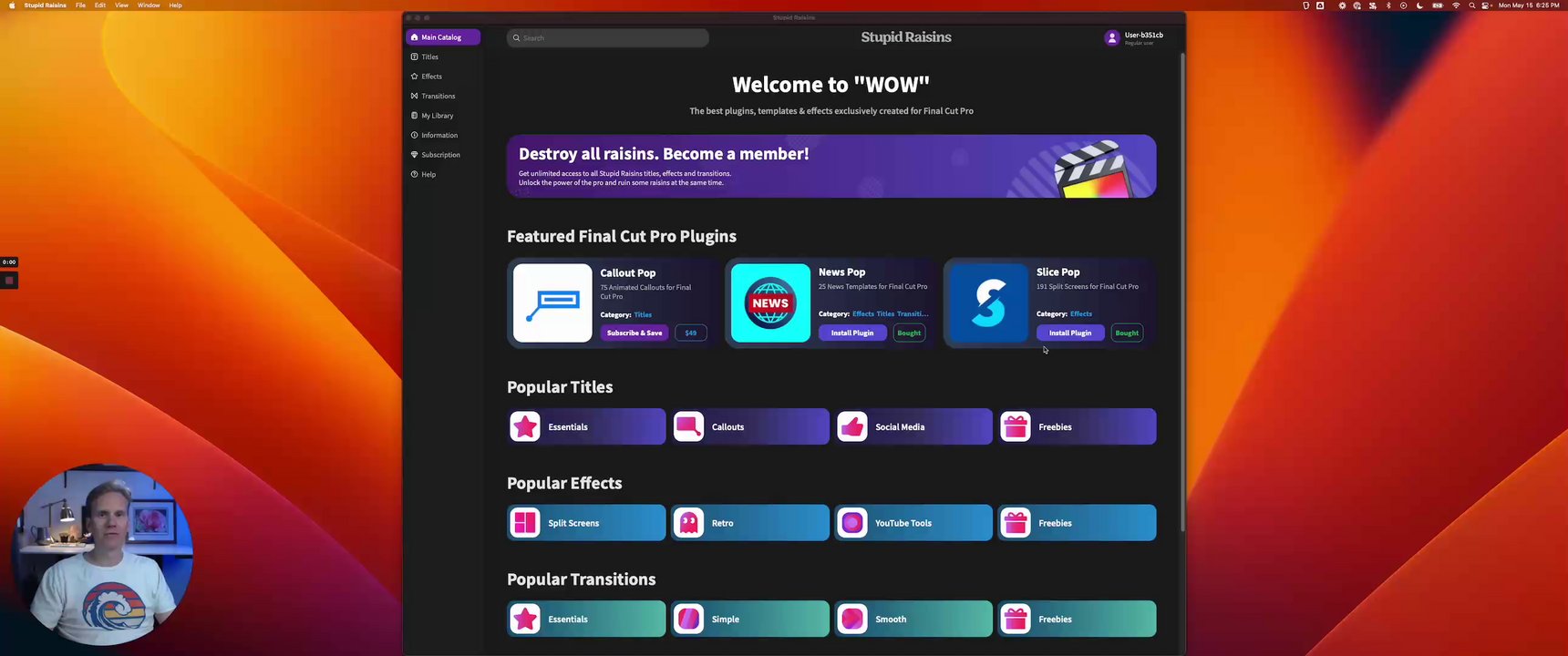Click Bought badge on Slice Pop
1568x656 pixels.
tap(1127, 333)
